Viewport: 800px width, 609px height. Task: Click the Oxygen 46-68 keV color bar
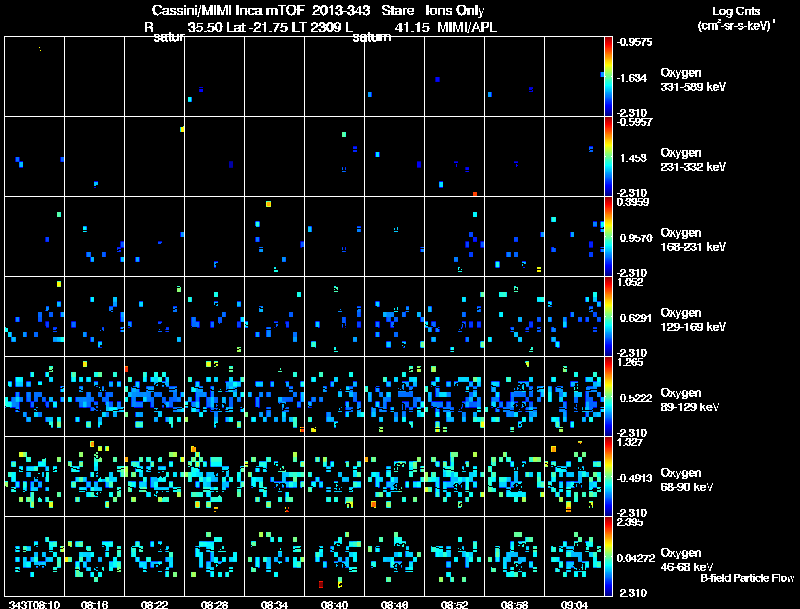(x=611, y=557)
